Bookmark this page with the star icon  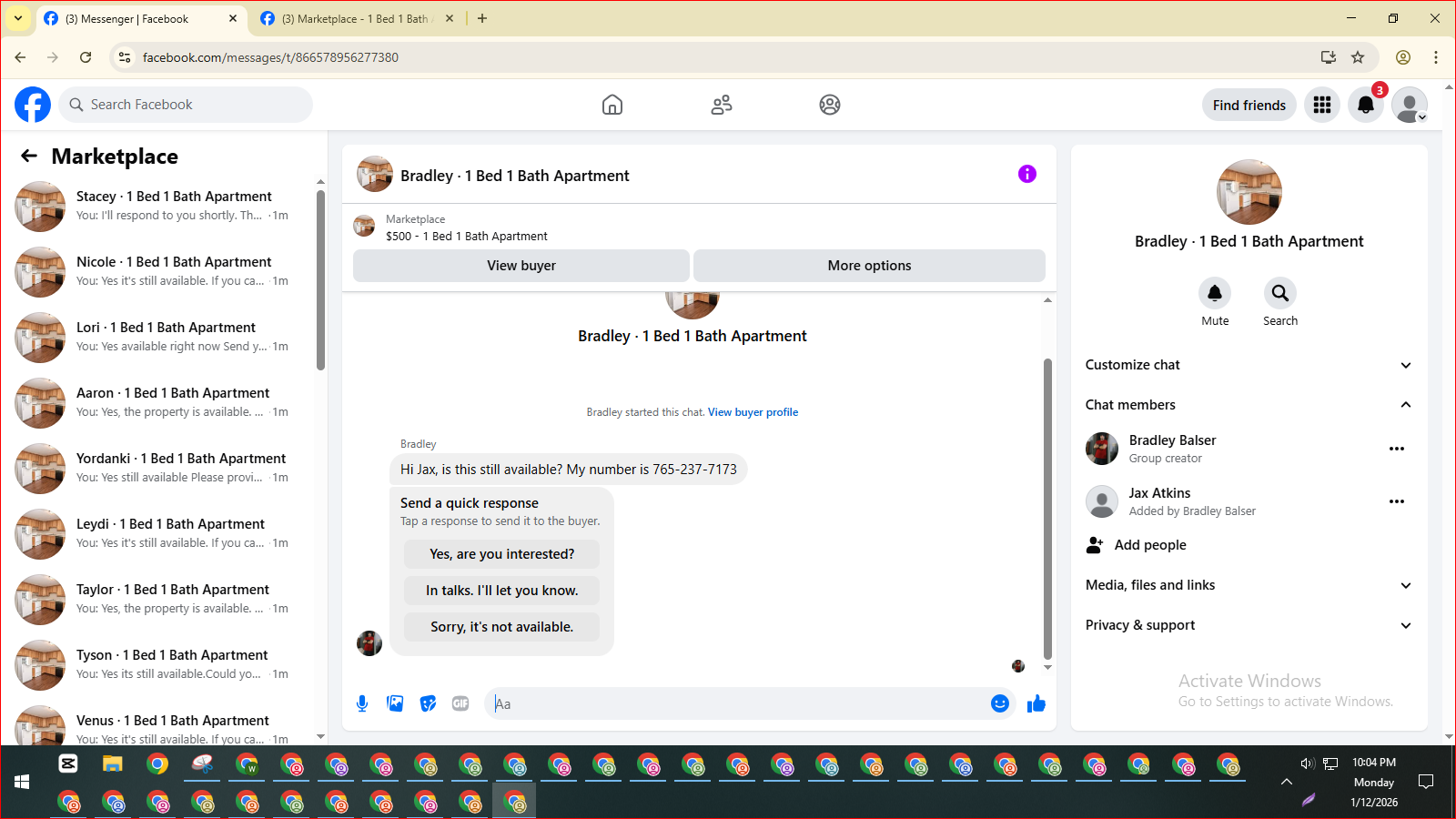tap(1358, 57)
